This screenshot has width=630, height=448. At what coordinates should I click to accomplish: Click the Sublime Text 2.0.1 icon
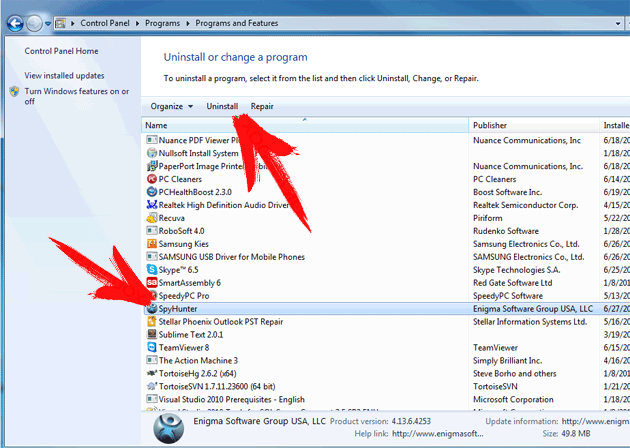[151, 334]
